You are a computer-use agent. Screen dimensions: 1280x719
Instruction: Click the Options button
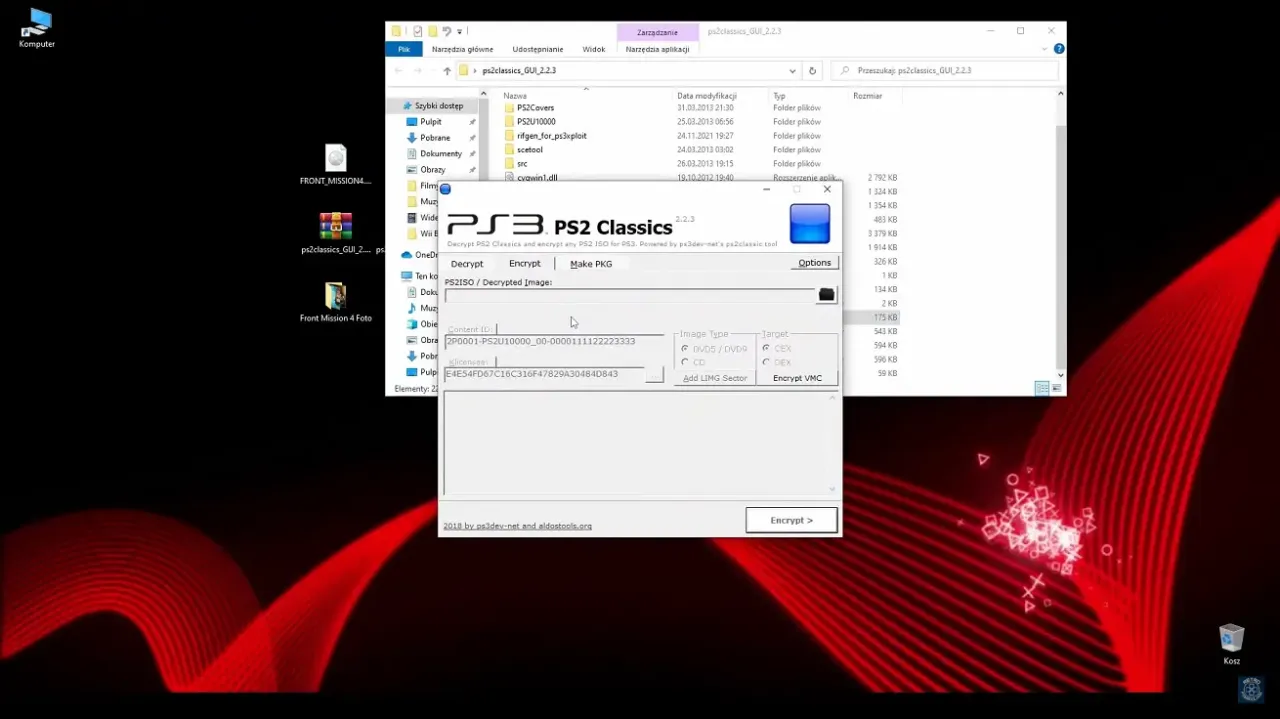pos(814,263)
